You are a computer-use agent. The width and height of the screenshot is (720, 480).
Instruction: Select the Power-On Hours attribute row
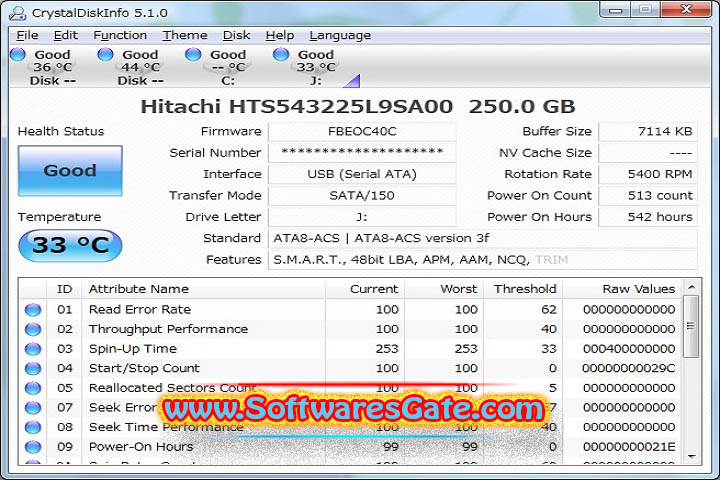tap(350, 446)
